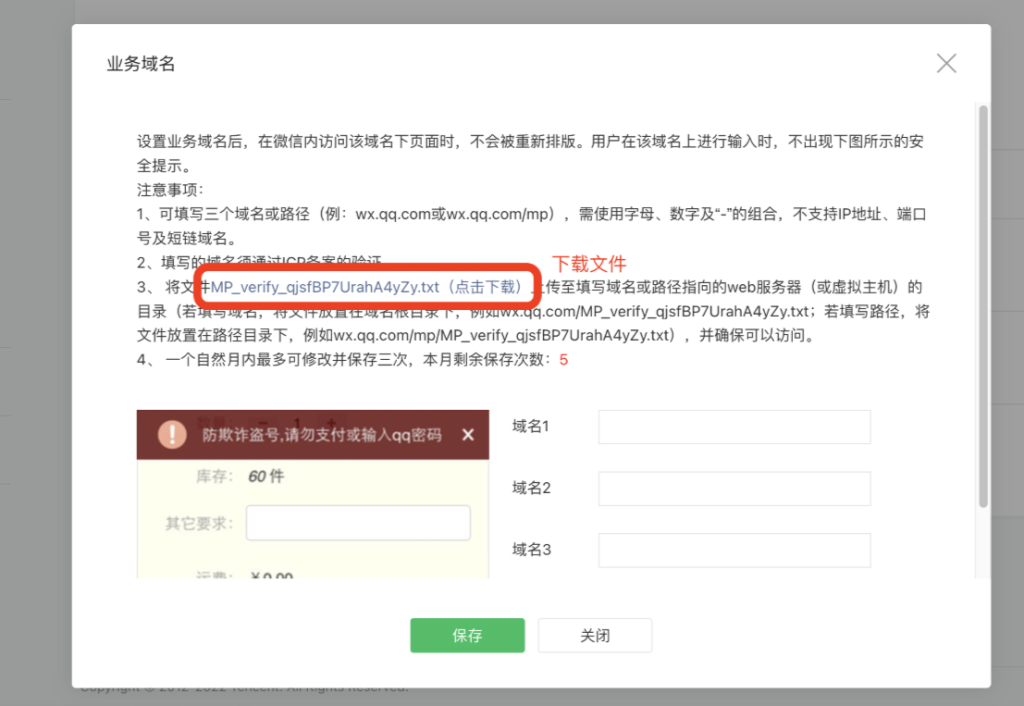Screen dimensions: 1024x706
Task: Click the 域名2 label
Action: 531,489
